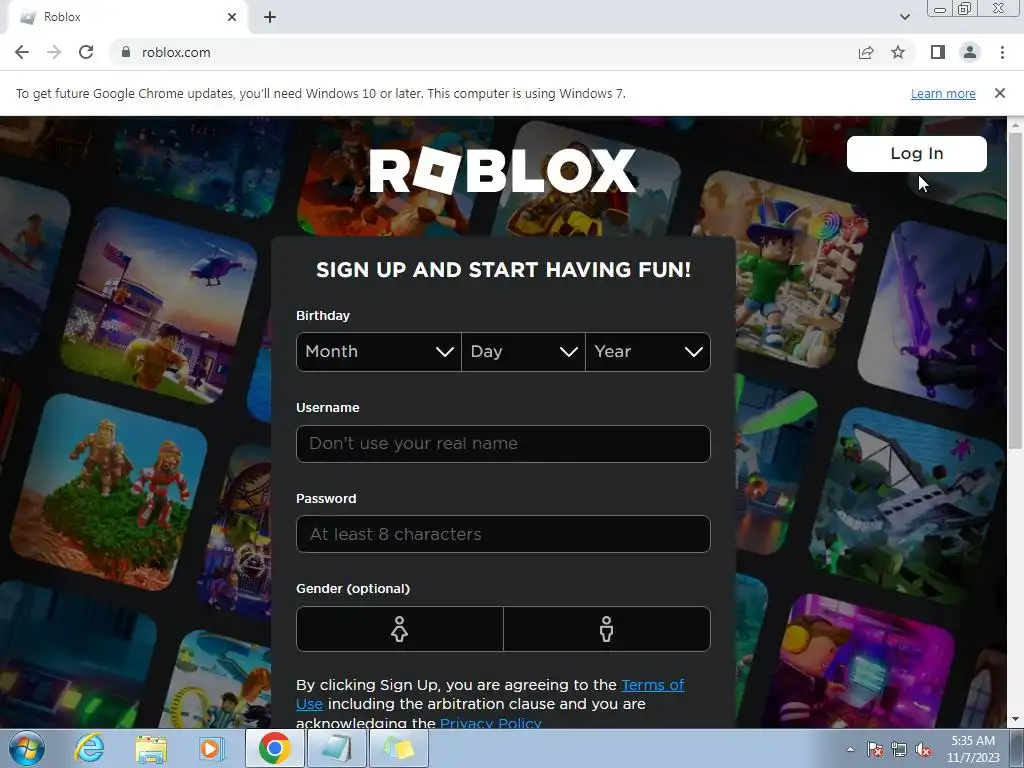
Task: Open the Learn more link
Action: pos(943,93)
